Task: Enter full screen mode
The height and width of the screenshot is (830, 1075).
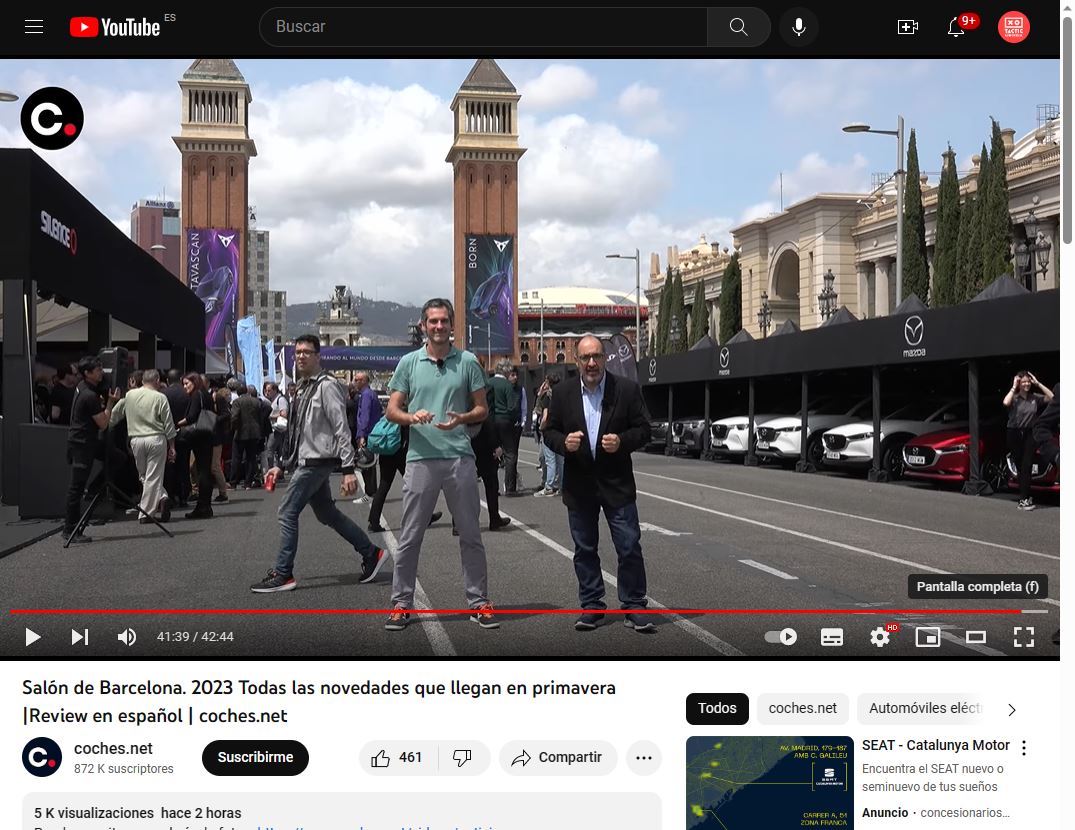Action: pos(1024,637)
